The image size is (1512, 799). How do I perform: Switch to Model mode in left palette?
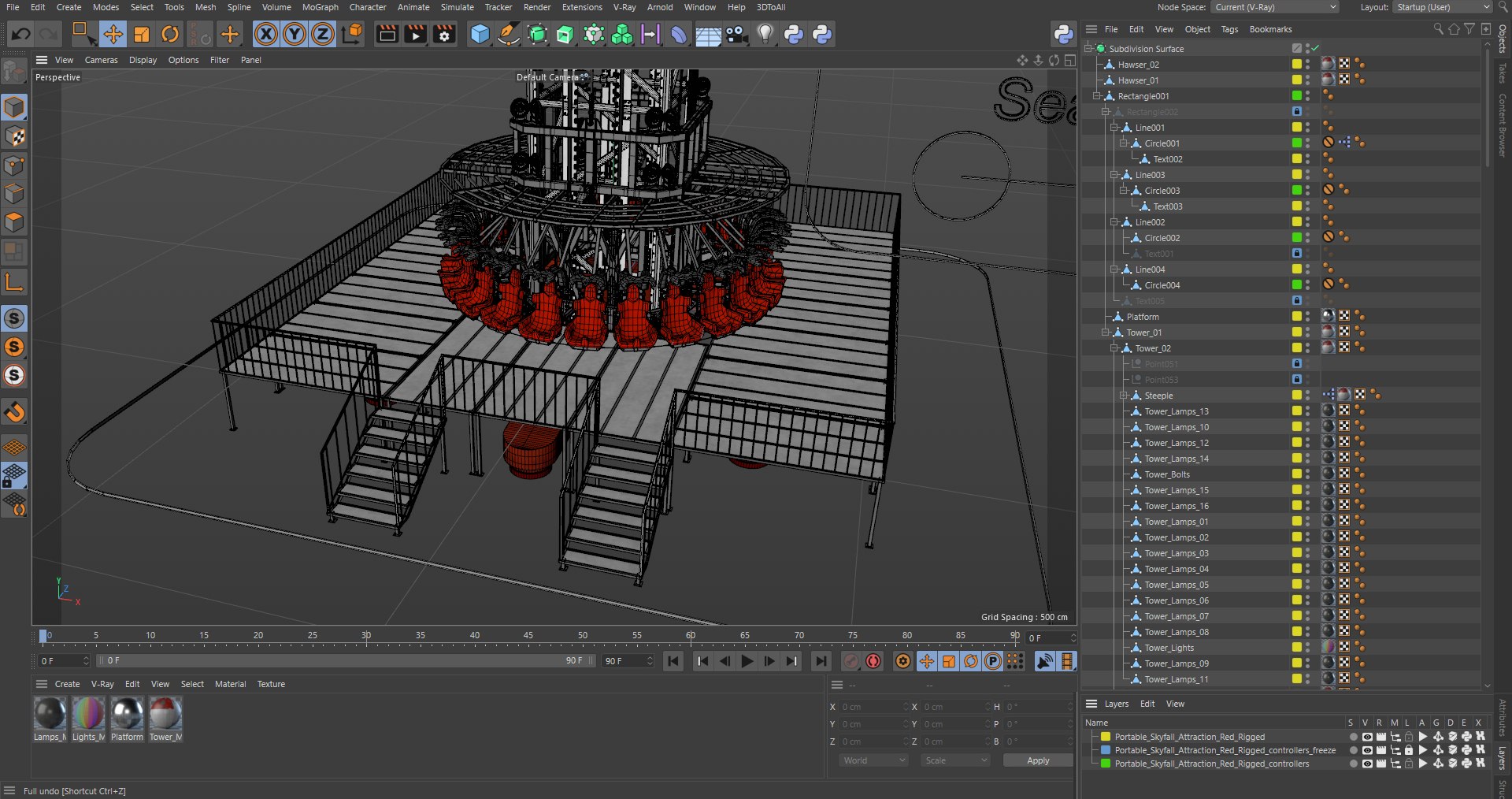pos(14,106)
